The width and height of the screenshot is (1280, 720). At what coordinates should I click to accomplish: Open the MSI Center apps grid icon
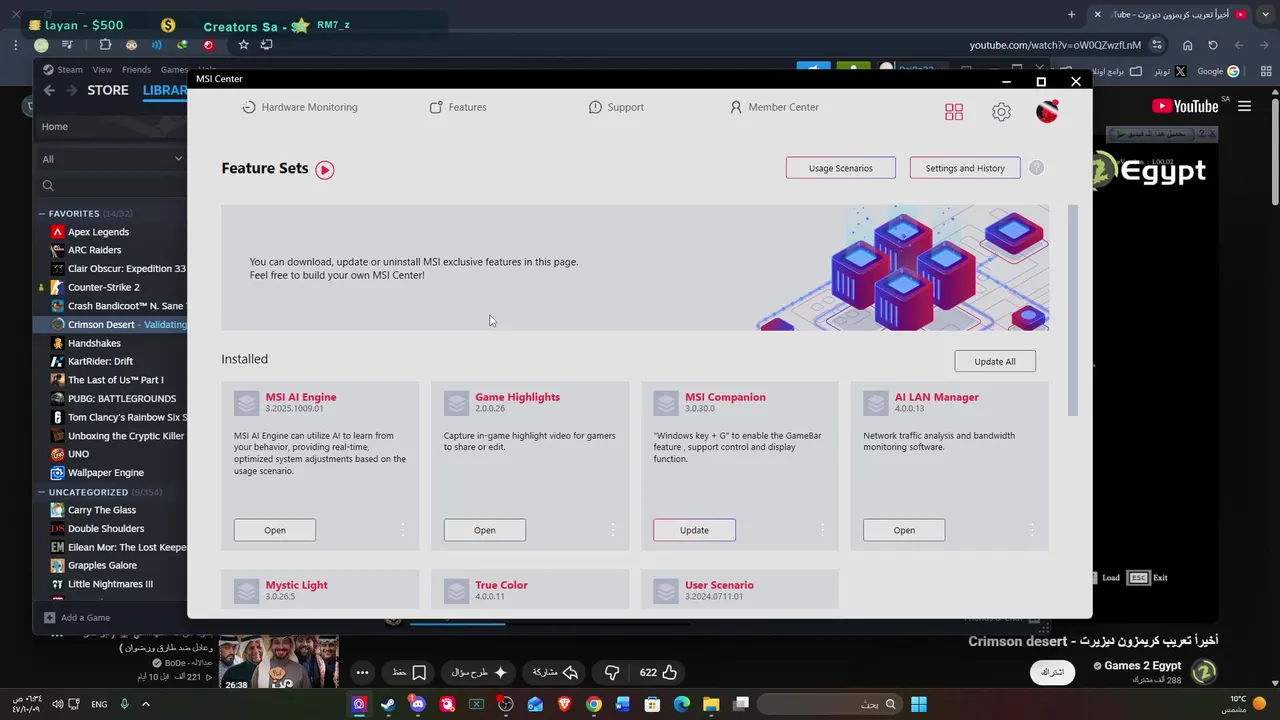(x=954, y=112)
